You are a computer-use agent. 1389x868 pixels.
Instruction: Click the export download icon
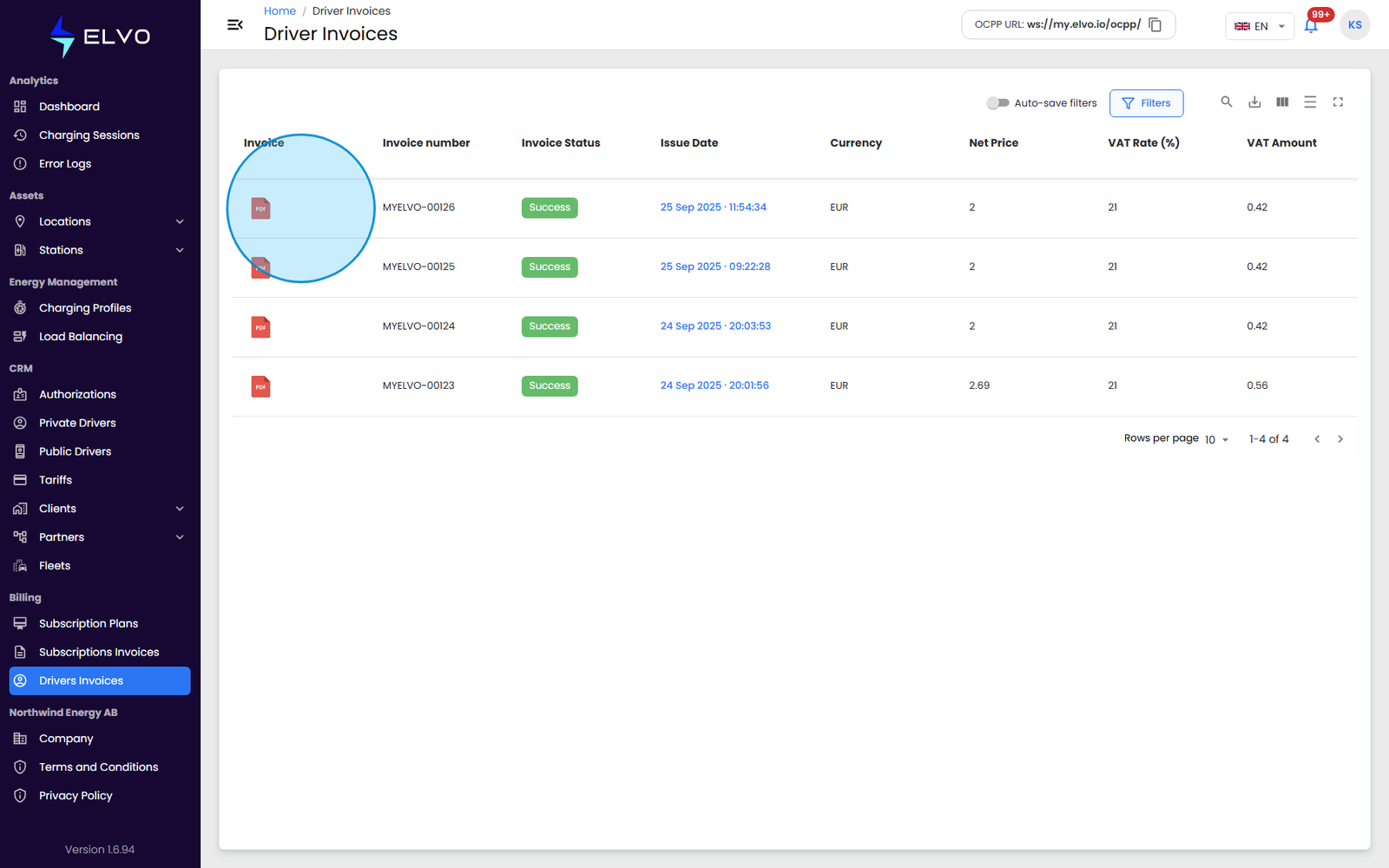tap(1254, 102)
